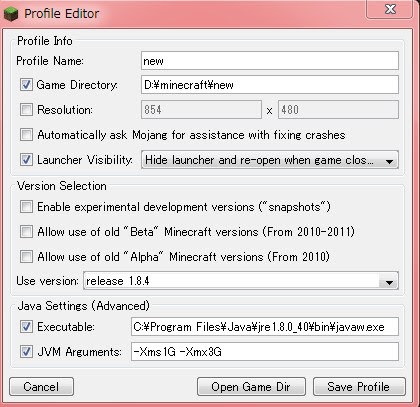Viewport: 420px width, 407px height.
Task: Click the Profile Name: label
Action: pyautogui.click(x=50, y=61)
